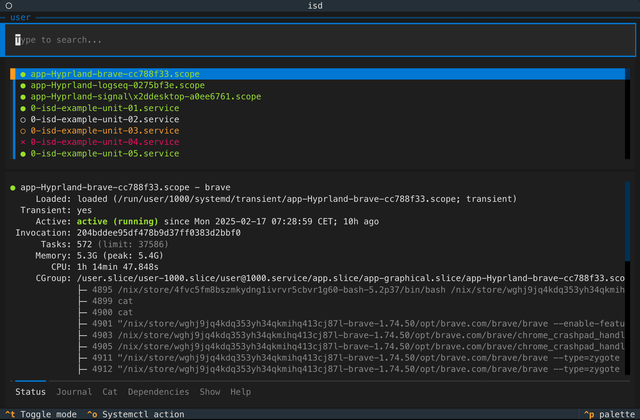Screen dimensions: 640x420
Task: Click the CGroup path line
Action: 330,278
